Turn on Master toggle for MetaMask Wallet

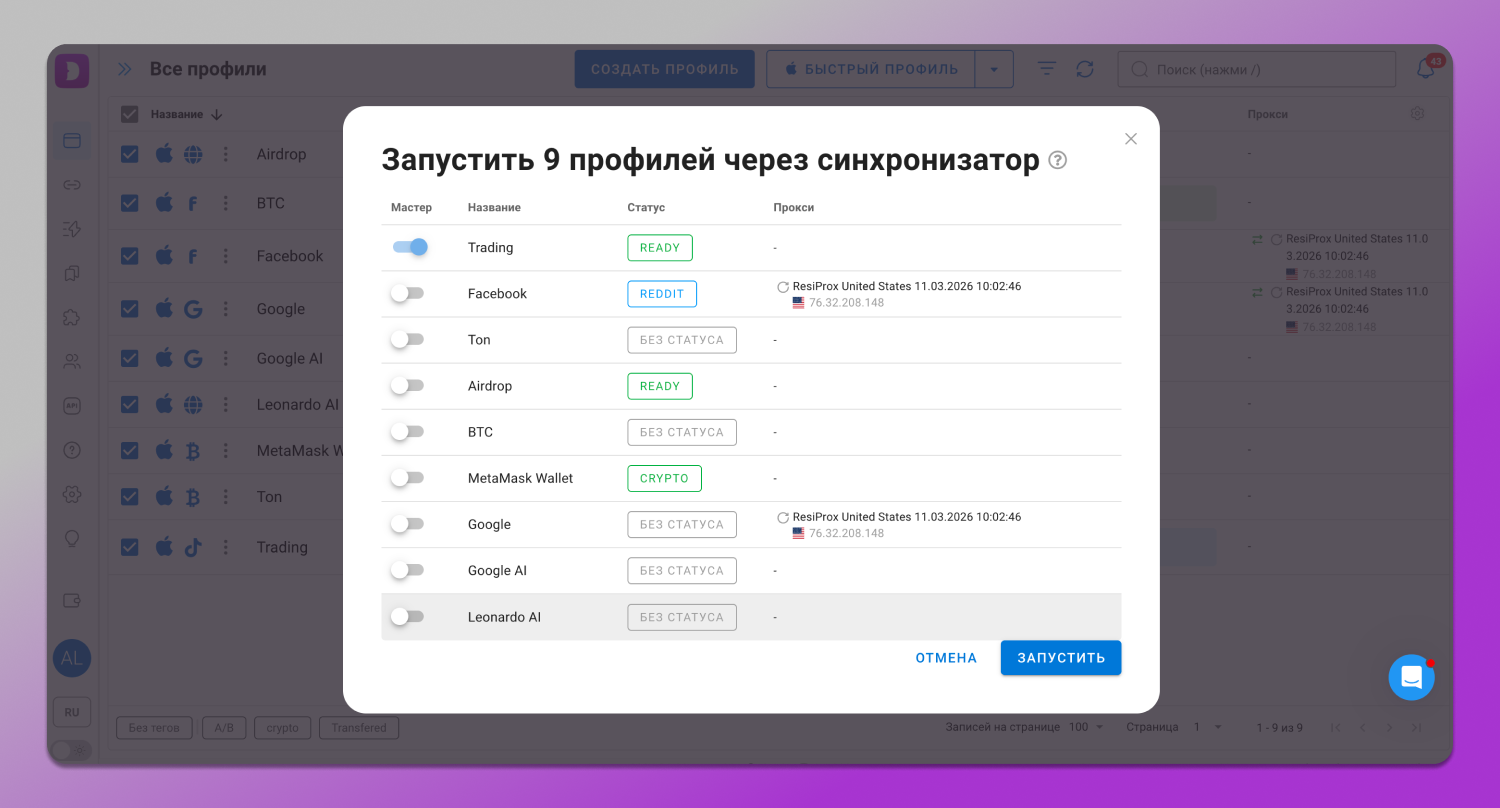coord(408,477)
